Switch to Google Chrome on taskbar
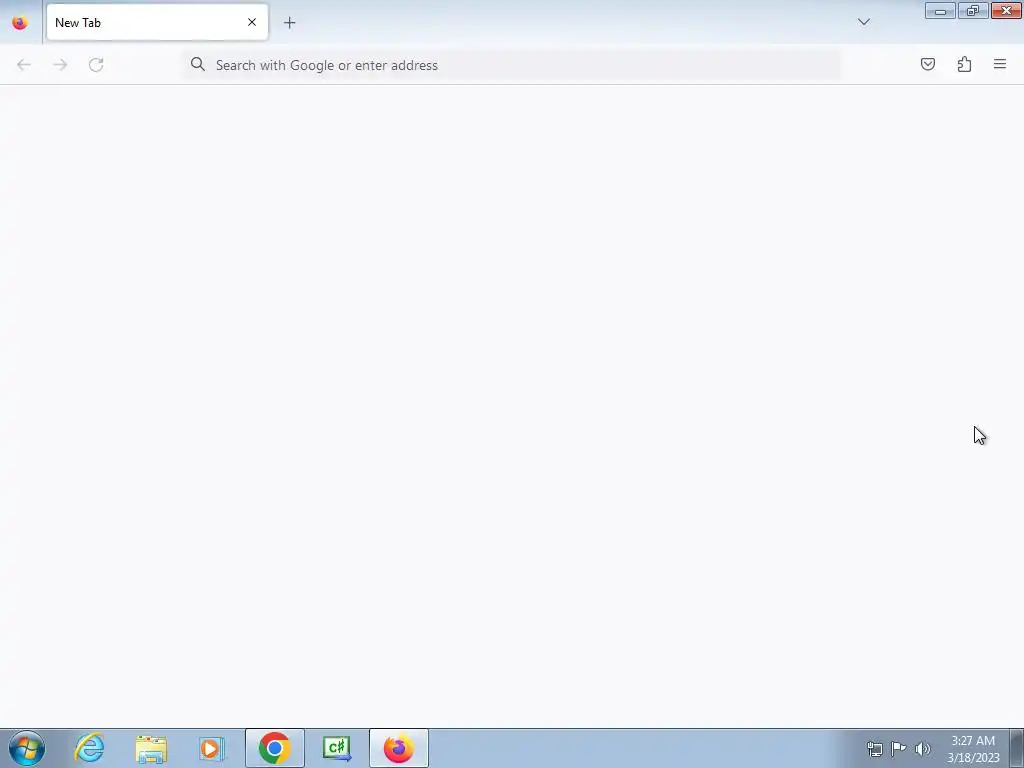 pyautogui.click(x=275, y=748)
